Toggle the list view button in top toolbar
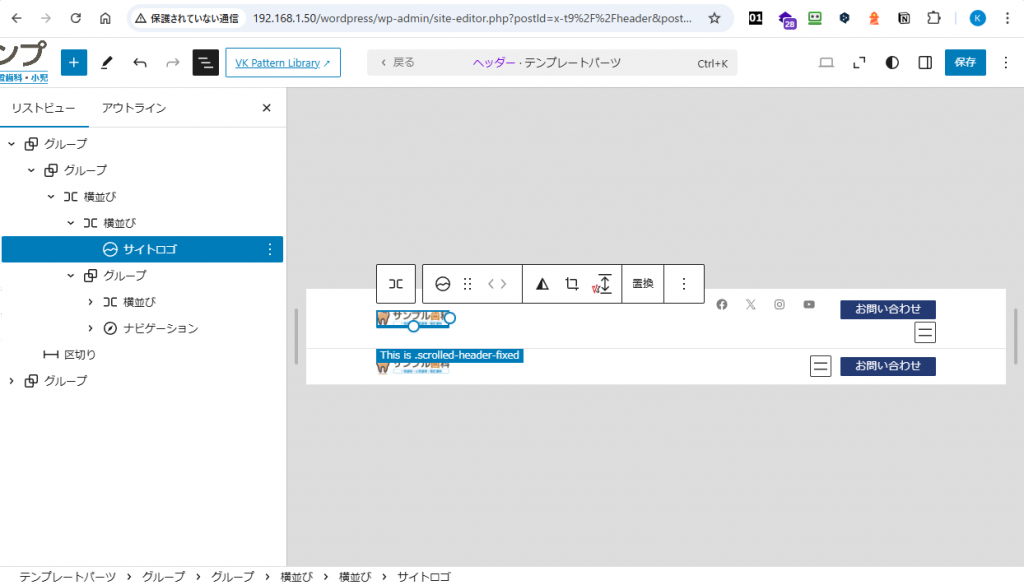1024x585 pixels. tap(205, 62)
